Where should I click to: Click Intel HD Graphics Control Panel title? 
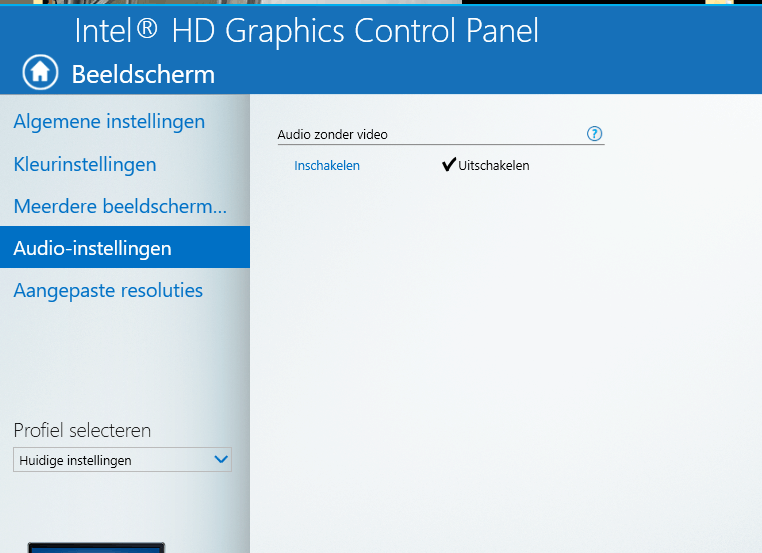pos(307,31)
